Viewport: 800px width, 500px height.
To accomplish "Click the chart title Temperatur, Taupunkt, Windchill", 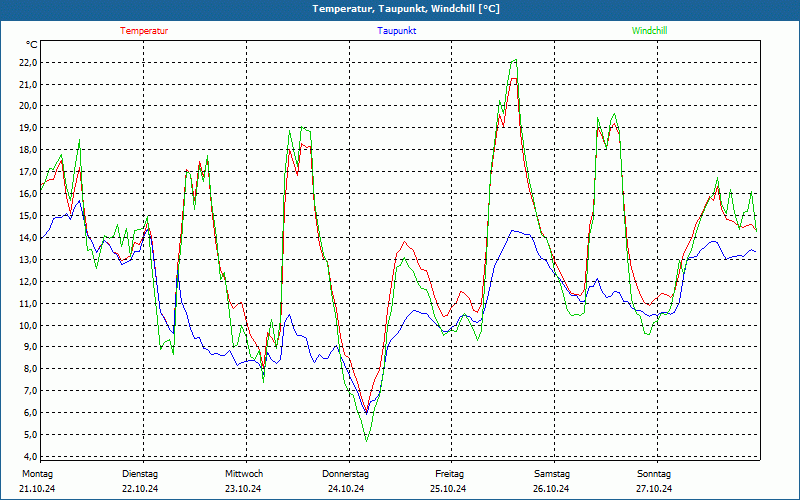I will point(406,9).
